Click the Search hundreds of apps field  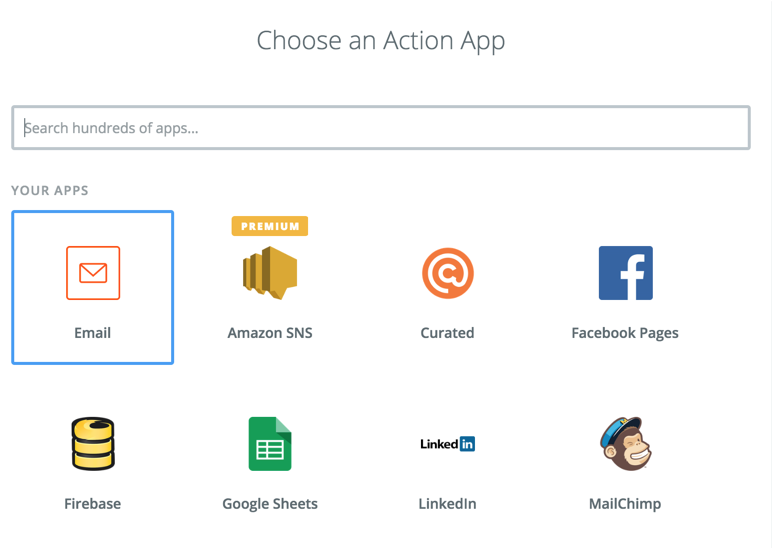tap(380, 128)
